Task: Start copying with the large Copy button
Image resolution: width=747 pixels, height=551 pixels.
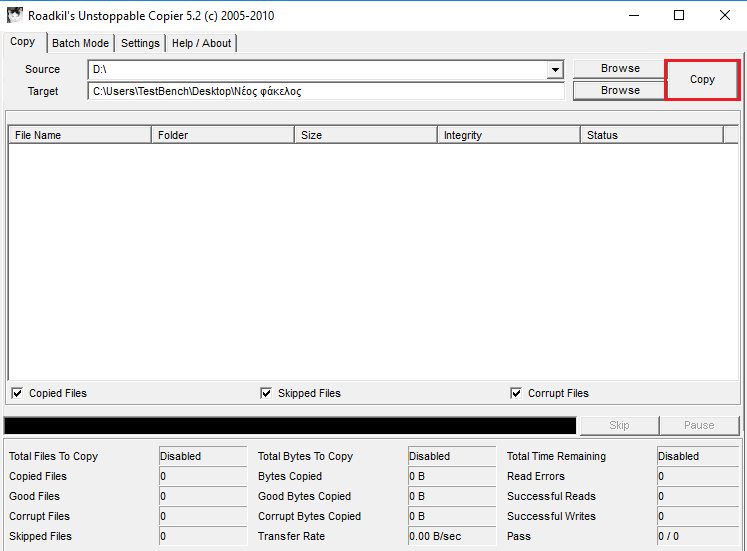Action: tap(702, 80)
